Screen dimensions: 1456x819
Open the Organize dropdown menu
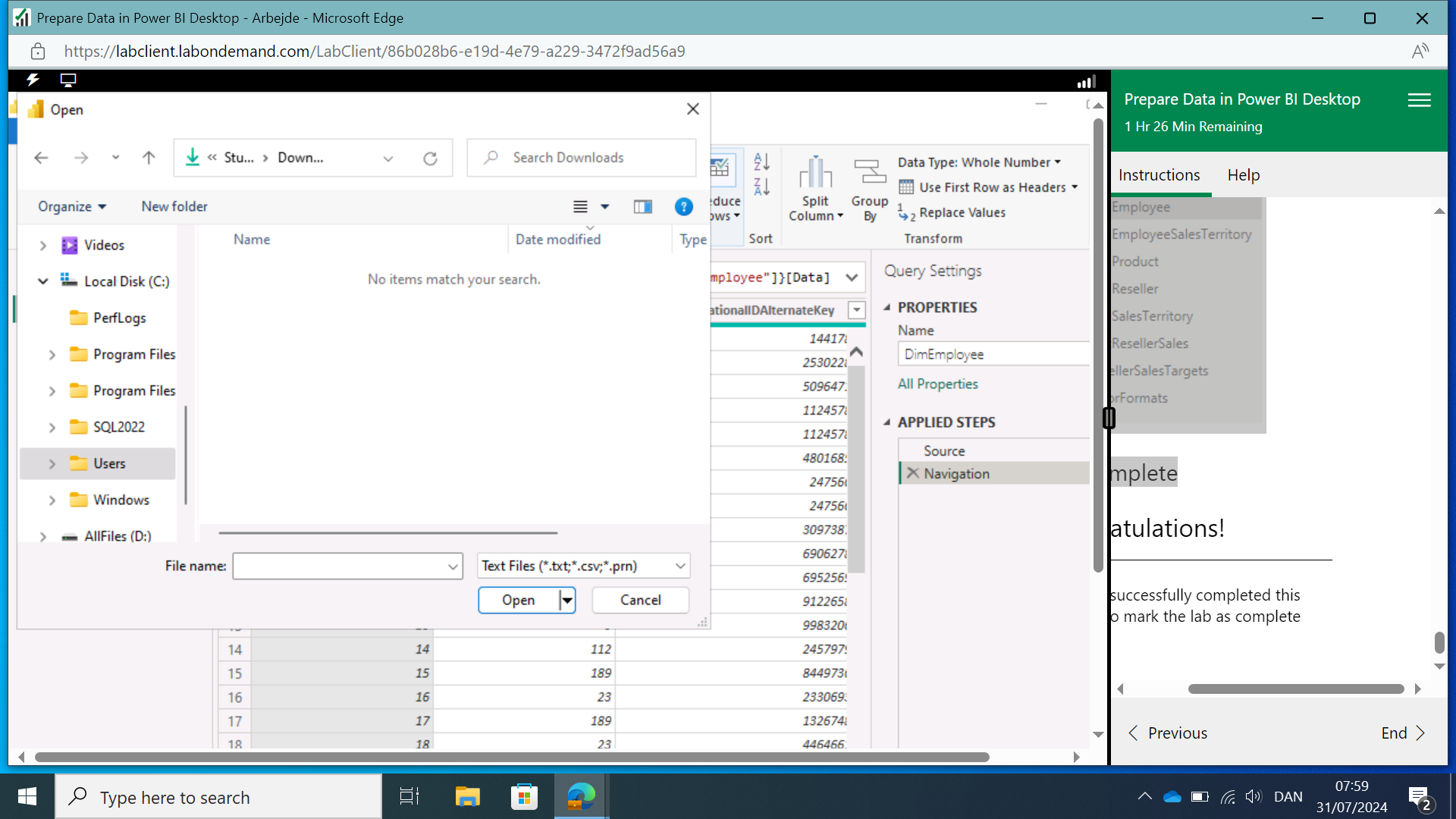click(x=72, y=206)
